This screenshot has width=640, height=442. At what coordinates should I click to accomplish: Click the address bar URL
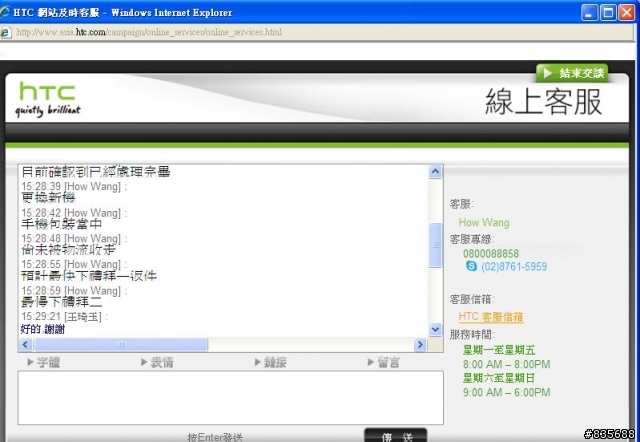[149, 32]
